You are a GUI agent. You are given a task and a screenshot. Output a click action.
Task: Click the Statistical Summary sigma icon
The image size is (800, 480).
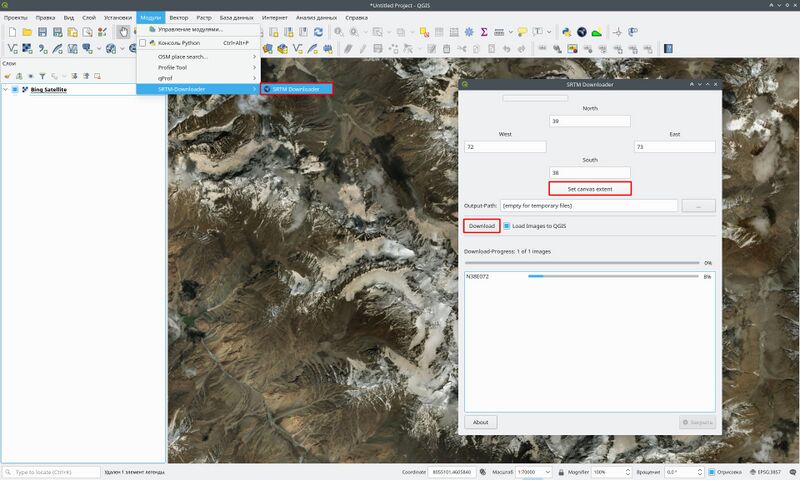click(x=485, y=32)
